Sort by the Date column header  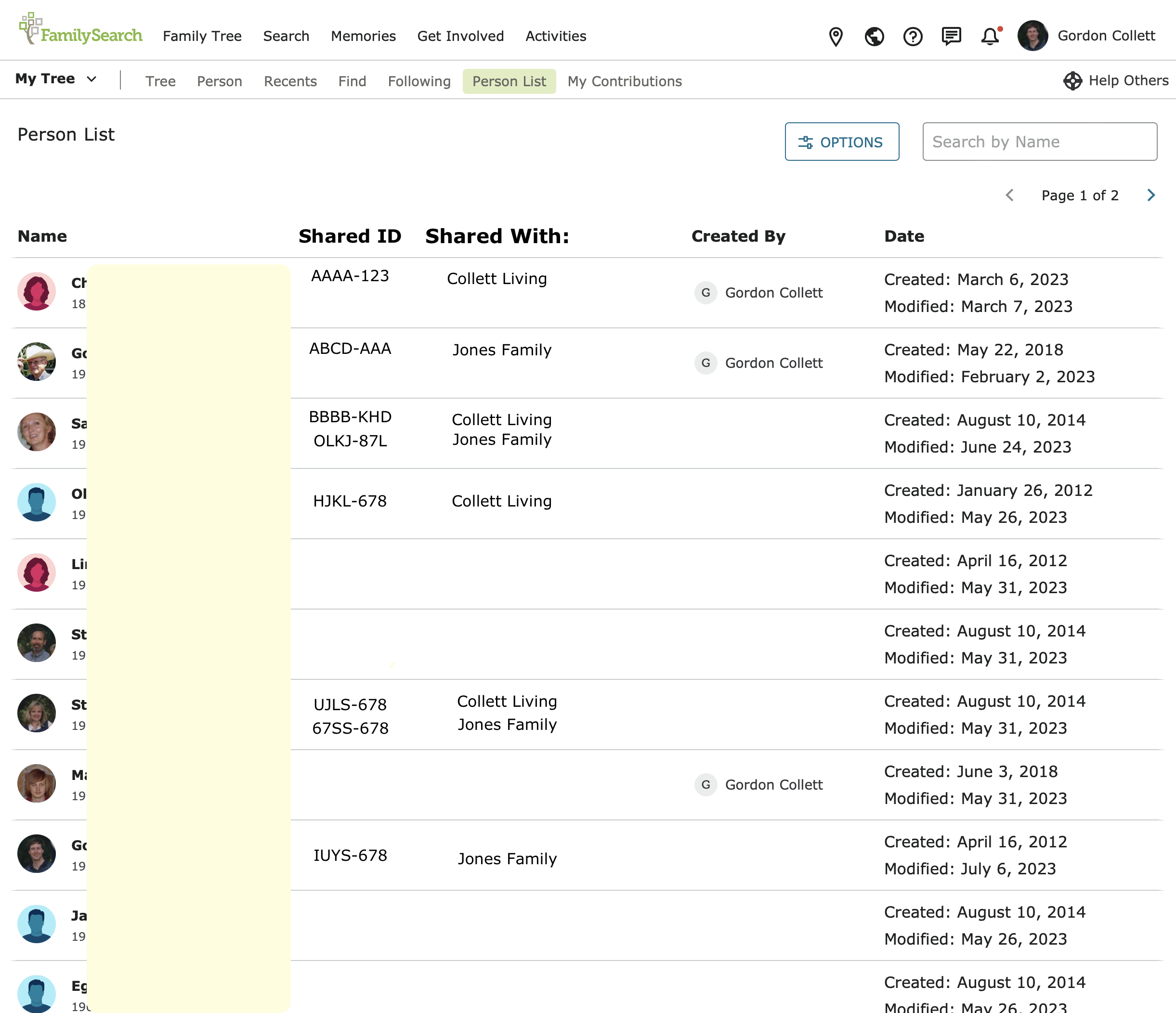click(903, 236)
